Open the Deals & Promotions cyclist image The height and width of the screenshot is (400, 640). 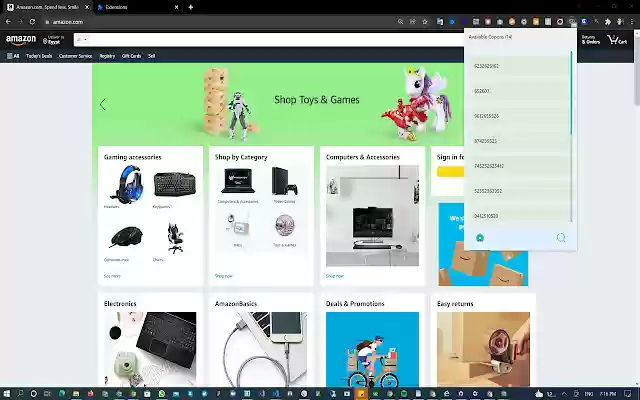click(372, 349)
